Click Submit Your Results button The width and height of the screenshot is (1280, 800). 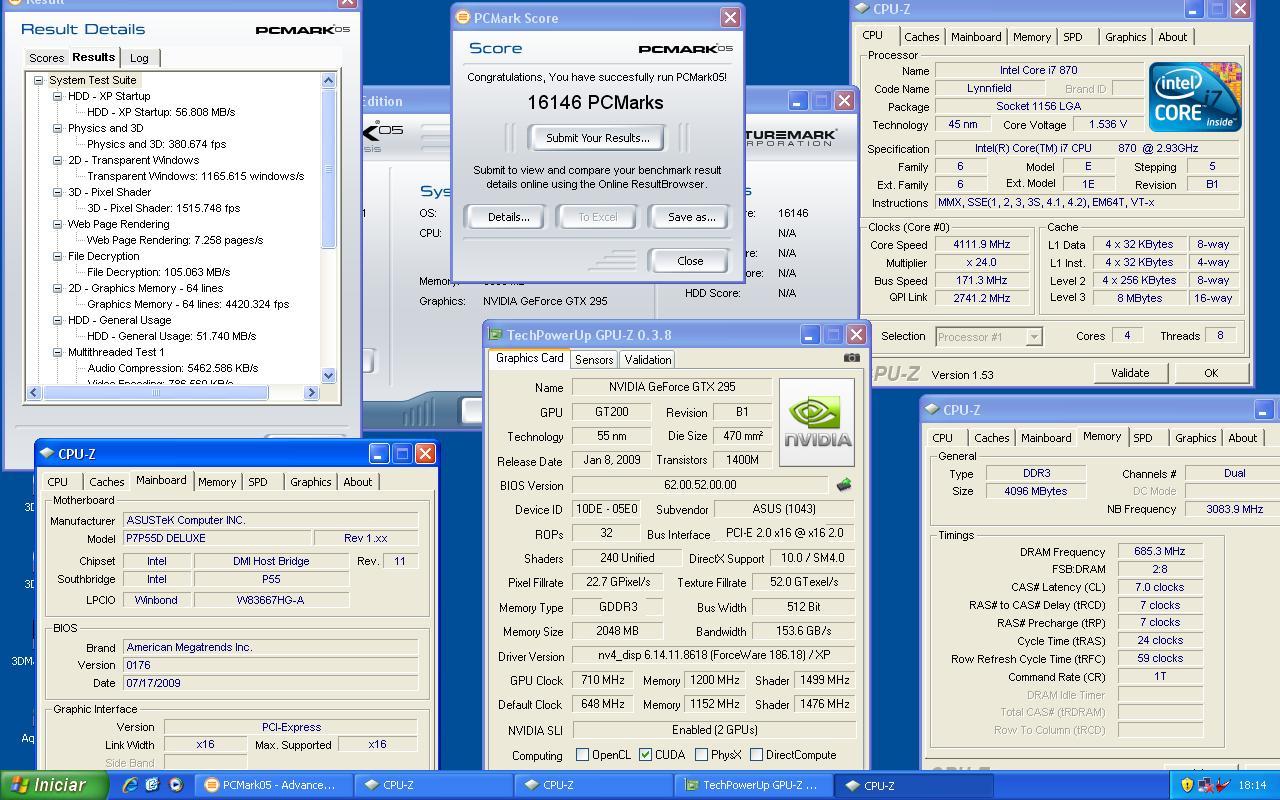597,138
